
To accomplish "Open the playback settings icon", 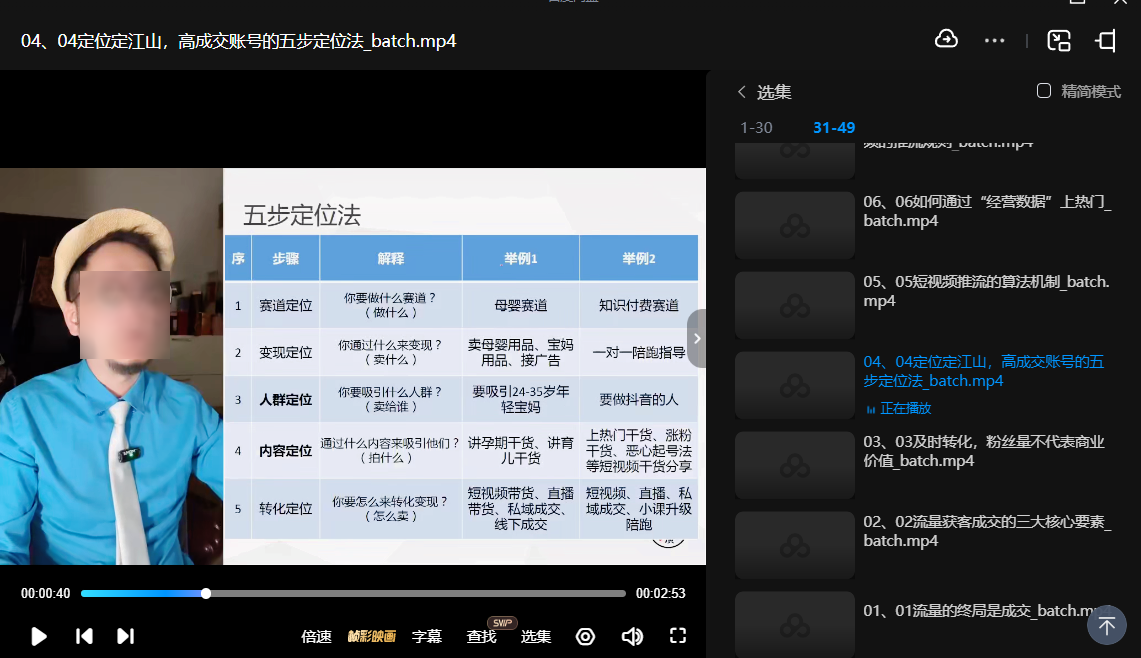I will [585, 636].
